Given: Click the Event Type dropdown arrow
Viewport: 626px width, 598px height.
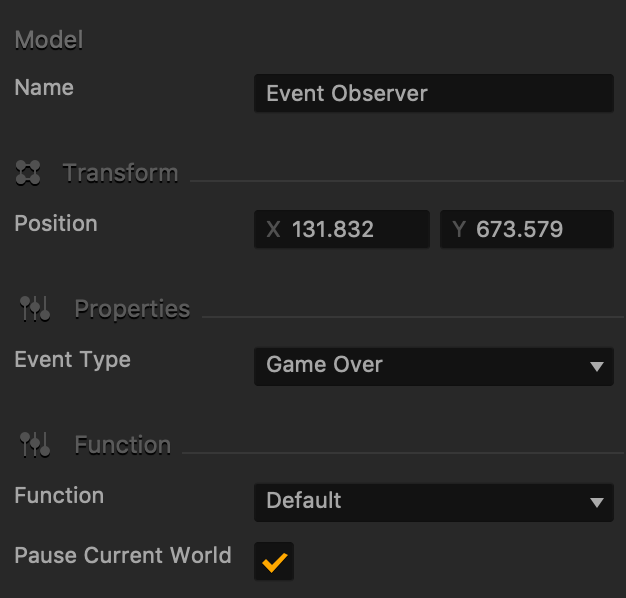Looking at the screenshot, I should click(596, 366).
